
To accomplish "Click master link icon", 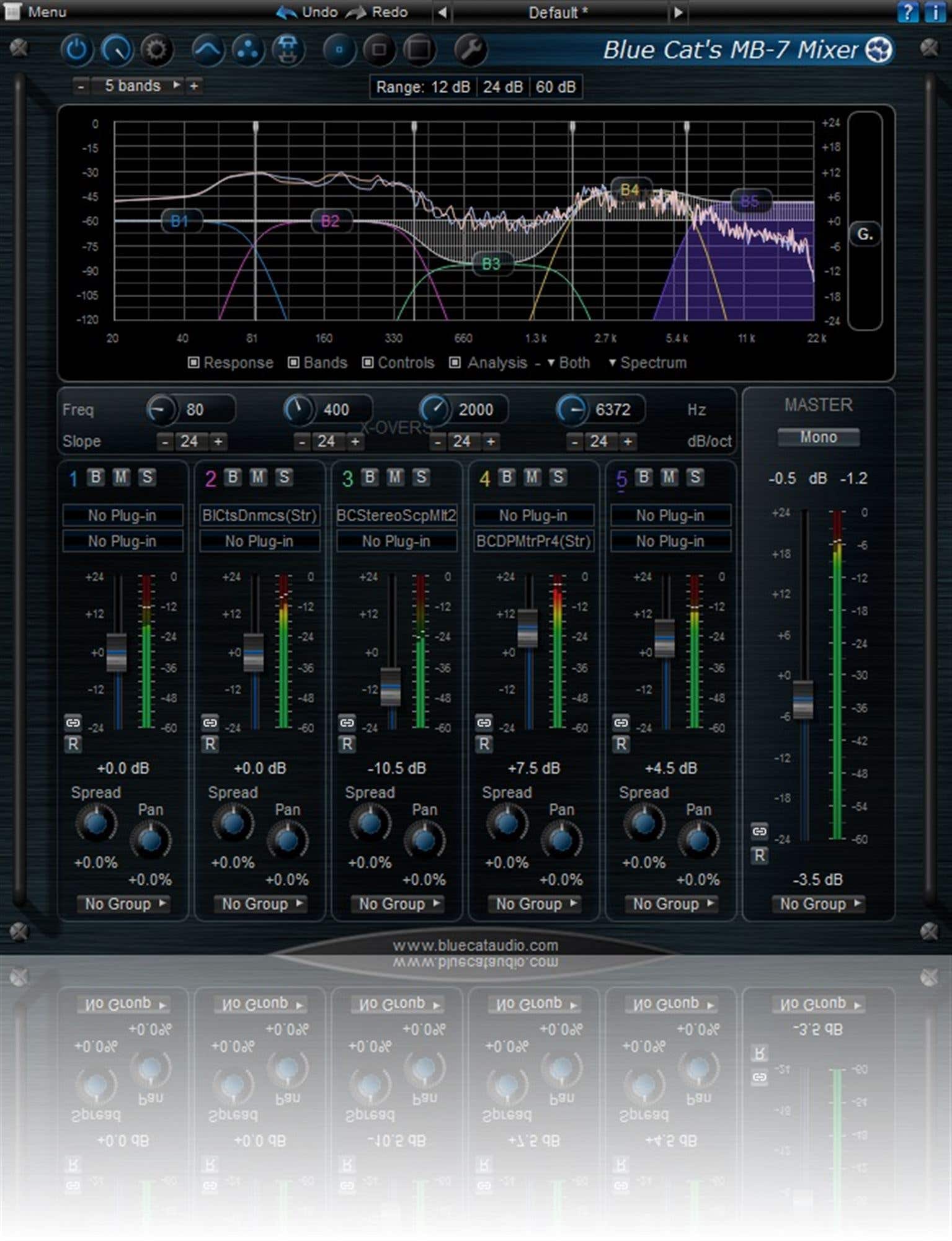I will pyautogui.click(x=759, y=831).
